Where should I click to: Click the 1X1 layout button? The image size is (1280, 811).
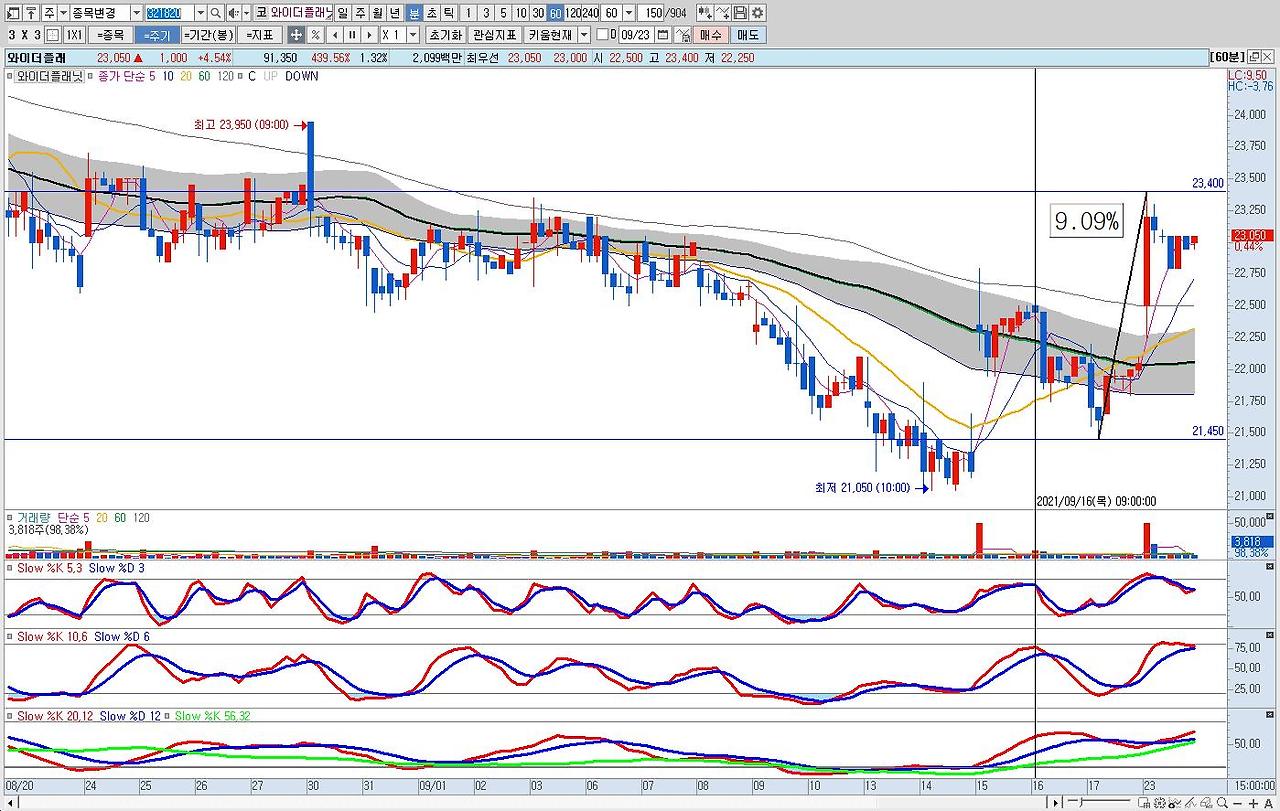[x=73, y=35]
